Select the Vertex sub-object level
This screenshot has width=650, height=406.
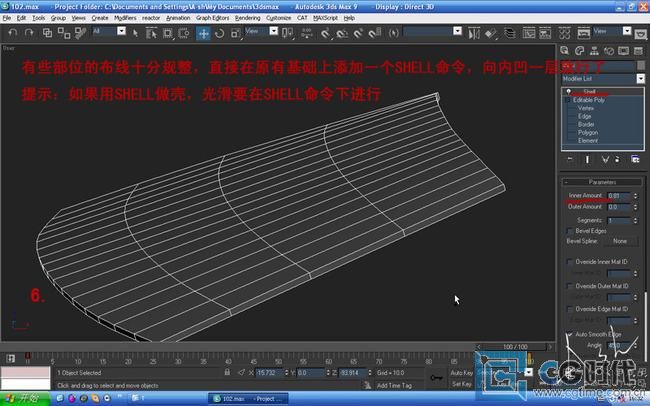coord(586,108)
